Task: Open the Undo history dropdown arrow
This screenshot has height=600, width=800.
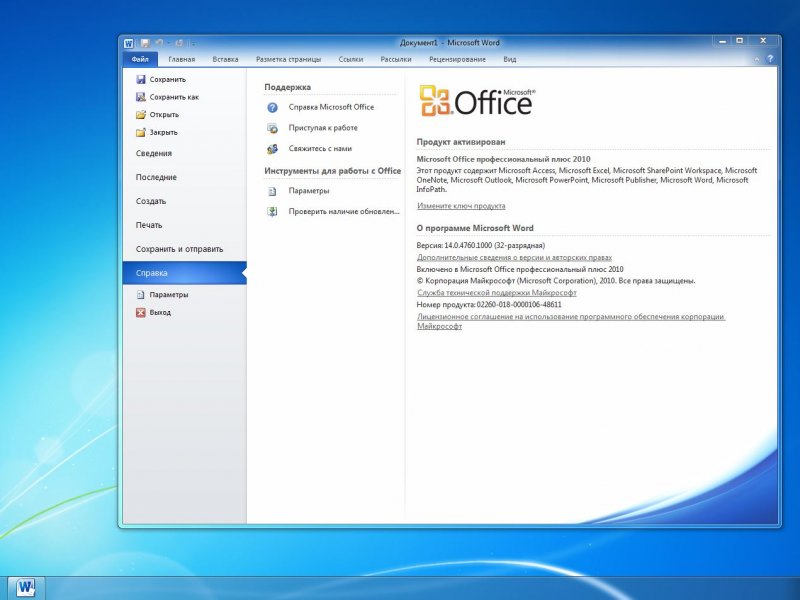Action: [168, 43]
